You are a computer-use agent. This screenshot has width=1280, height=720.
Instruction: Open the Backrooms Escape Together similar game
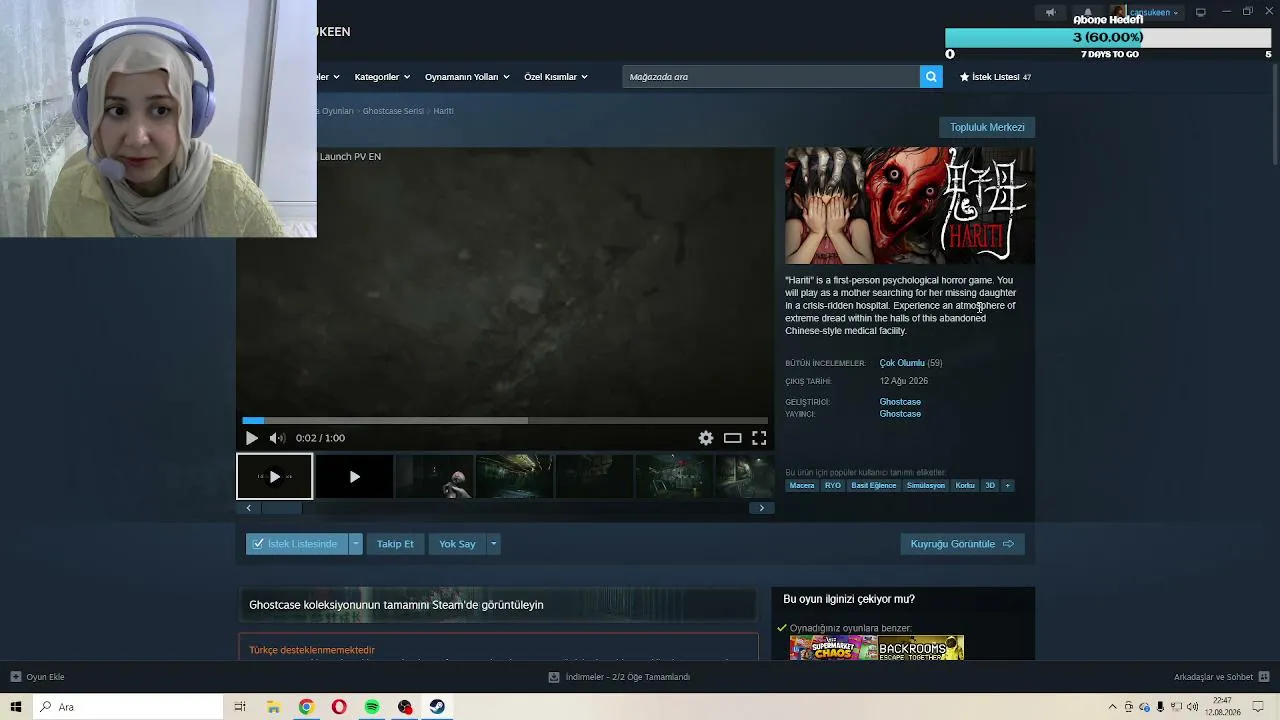(921, 648)
